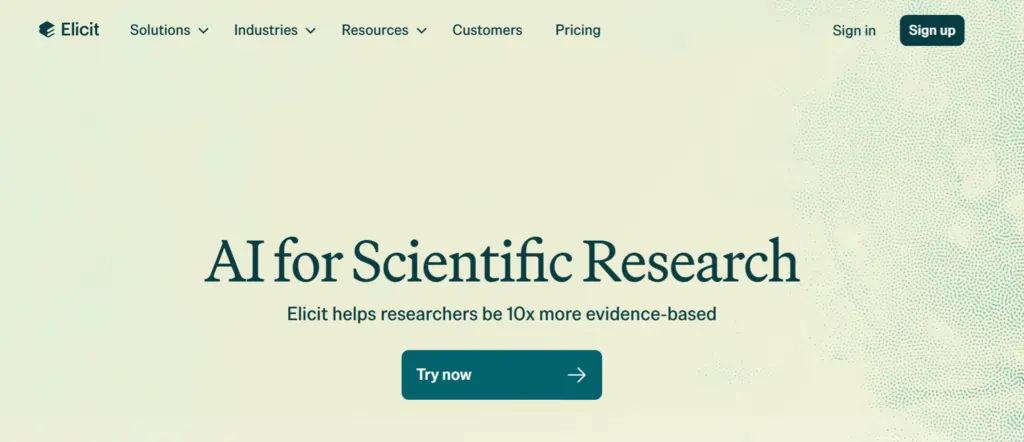The height and width of the screenshot is (442, 1024).
Task: Click the word "Research" in the headline
Action: [x=692, y=262]
